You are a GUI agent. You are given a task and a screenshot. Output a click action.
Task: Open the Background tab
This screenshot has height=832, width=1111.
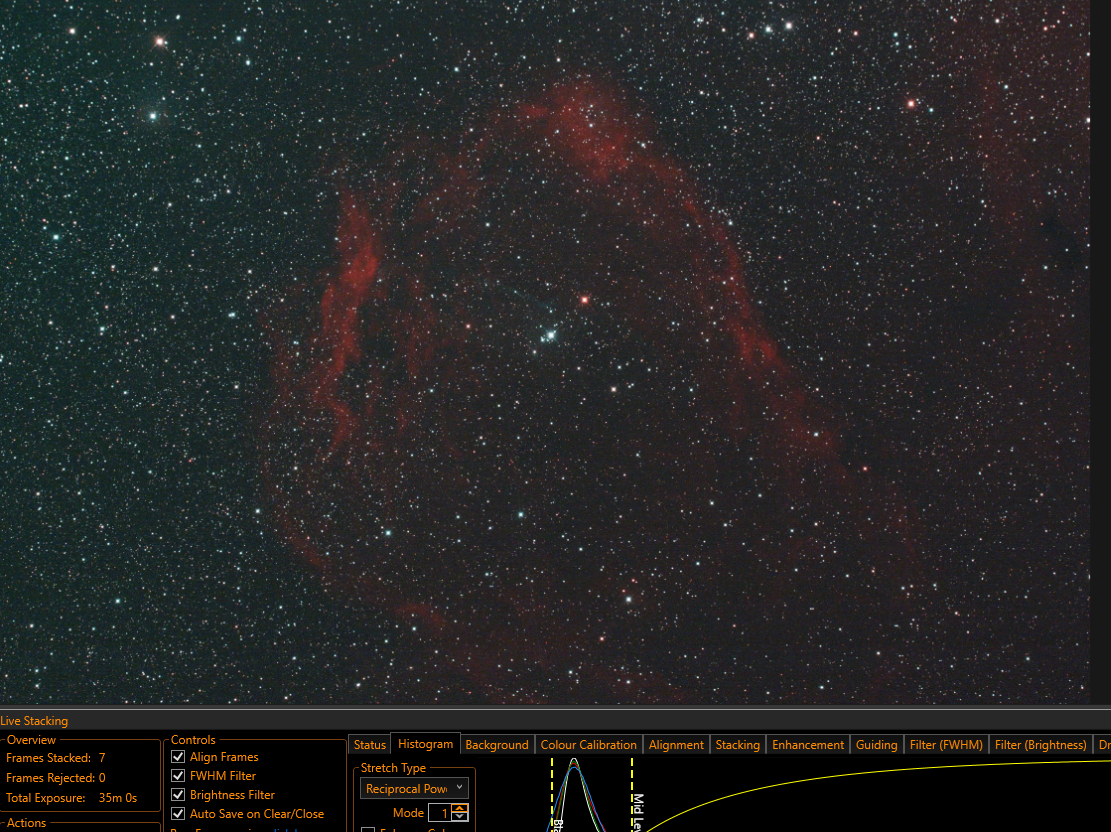point(497,745)
